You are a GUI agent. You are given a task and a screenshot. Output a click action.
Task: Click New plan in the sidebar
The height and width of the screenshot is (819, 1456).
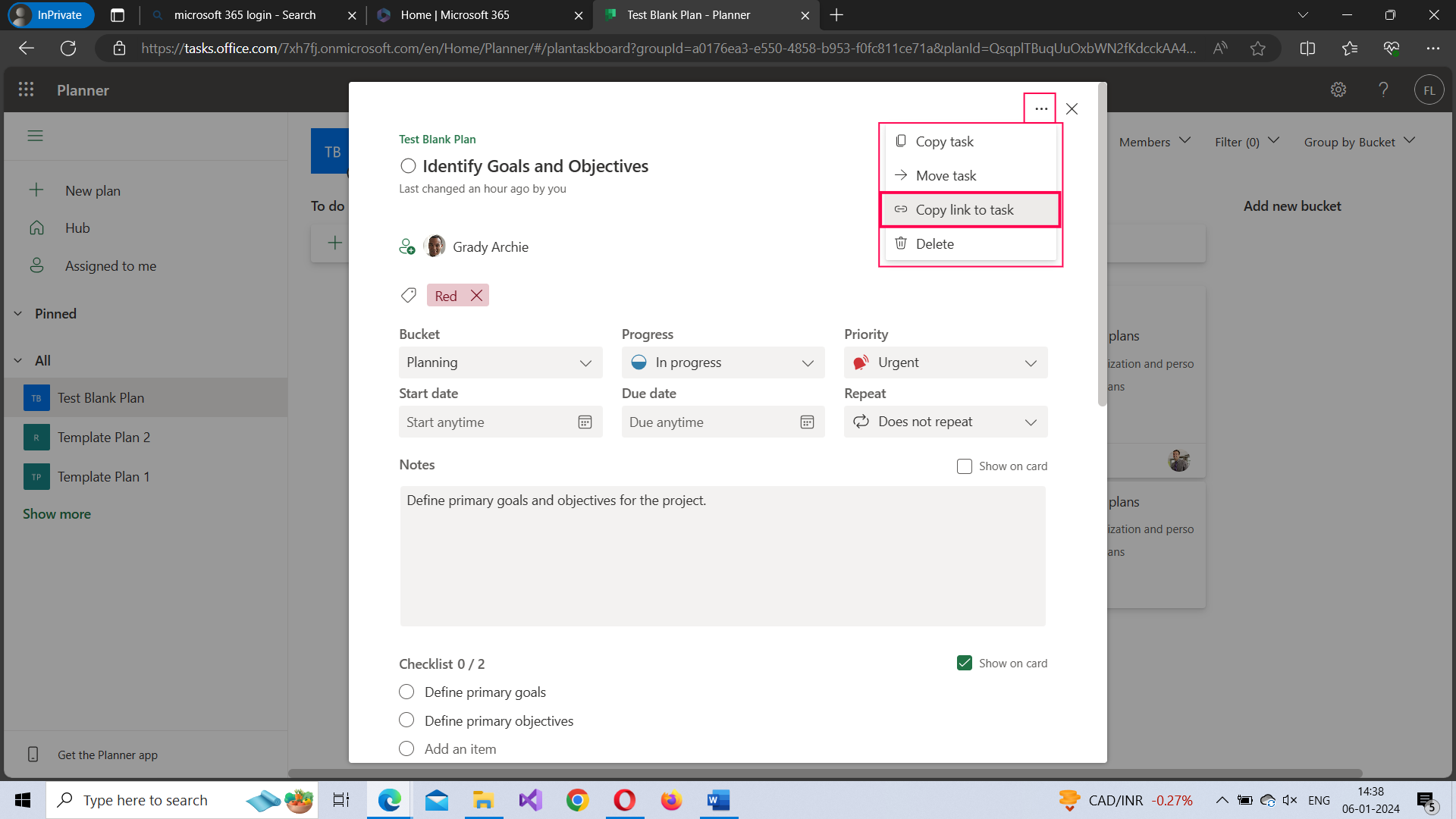pyautogui.click(x=93, y=190)
